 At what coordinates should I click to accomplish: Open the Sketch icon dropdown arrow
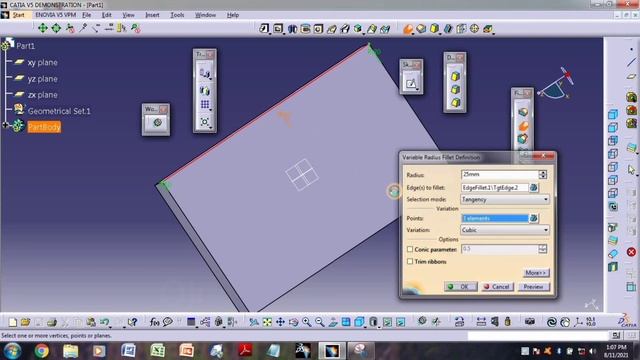coord(417,89)
